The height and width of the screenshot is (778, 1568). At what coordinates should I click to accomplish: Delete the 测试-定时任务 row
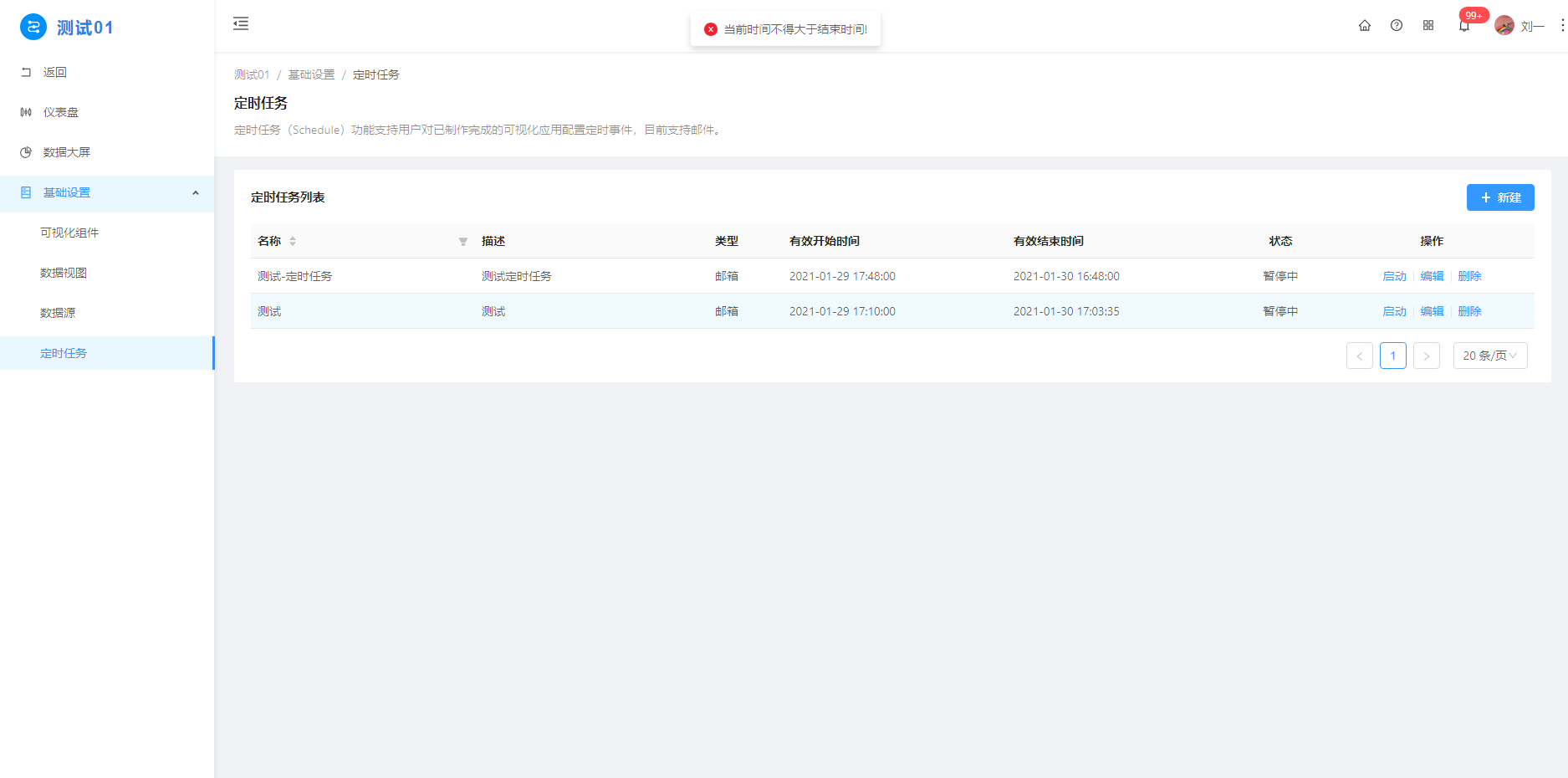click(x=1469, y=276)
